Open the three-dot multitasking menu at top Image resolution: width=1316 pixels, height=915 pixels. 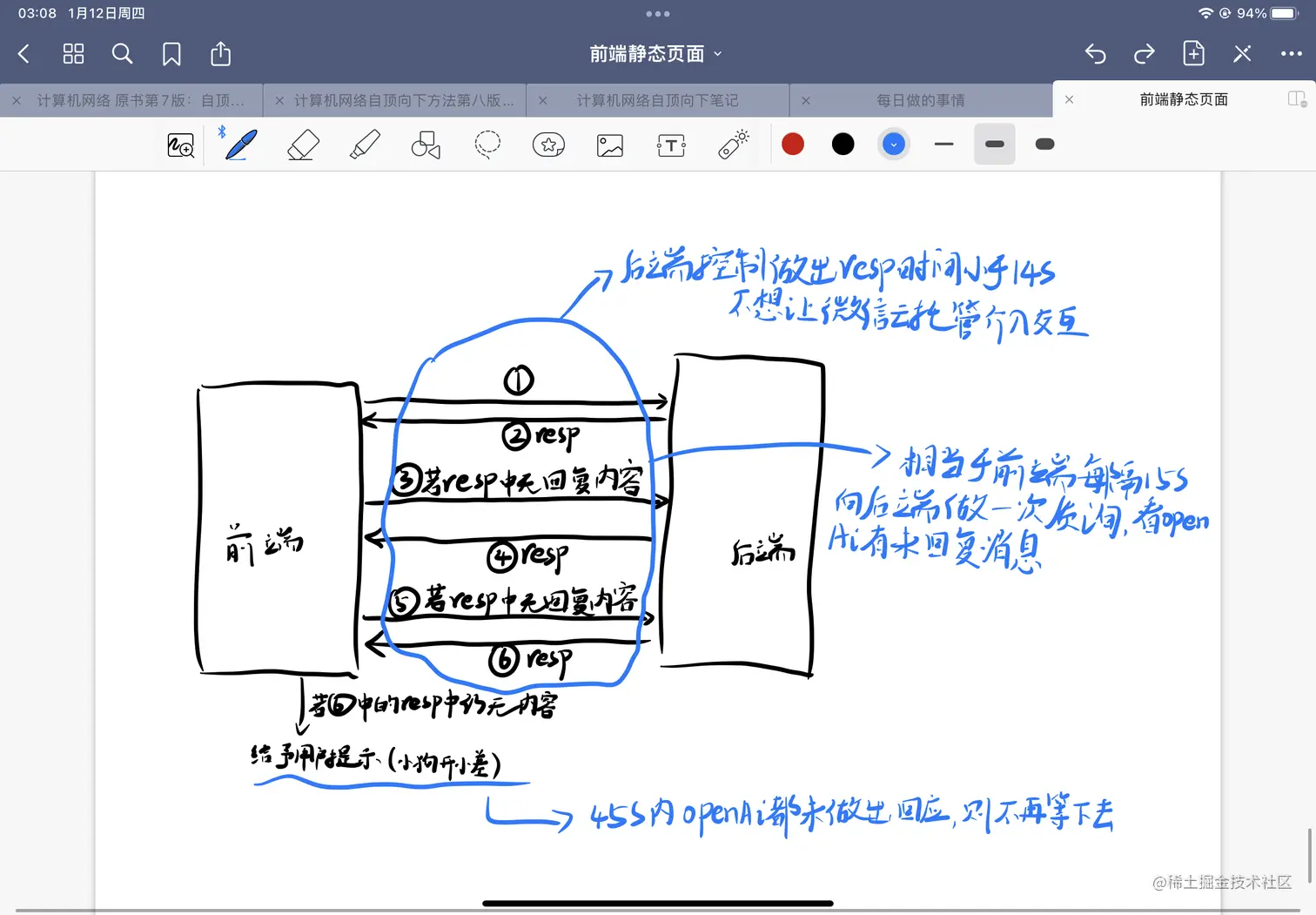coord(658,14)
